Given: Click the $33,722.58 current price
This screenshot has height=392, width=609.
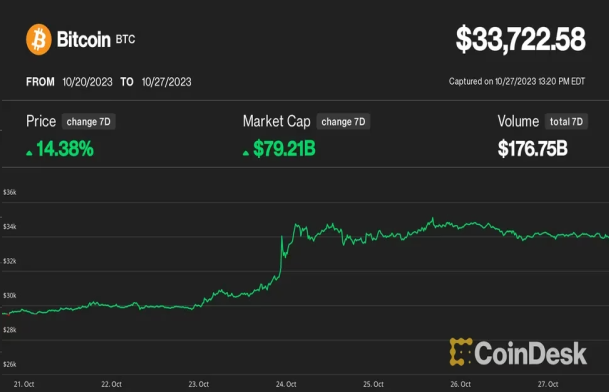Looking at the screenshot, I should point(520,39).
